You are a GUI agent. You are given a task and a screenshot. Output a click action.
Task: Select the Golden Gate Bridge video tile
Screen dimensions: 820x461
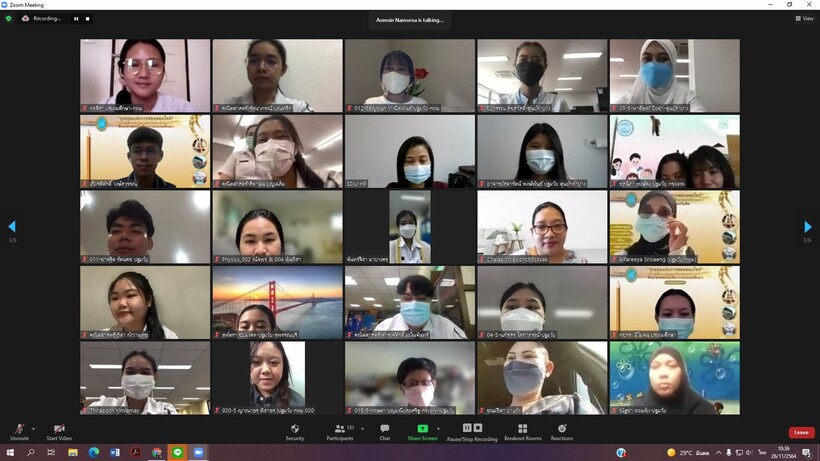(x=277, y=302)
